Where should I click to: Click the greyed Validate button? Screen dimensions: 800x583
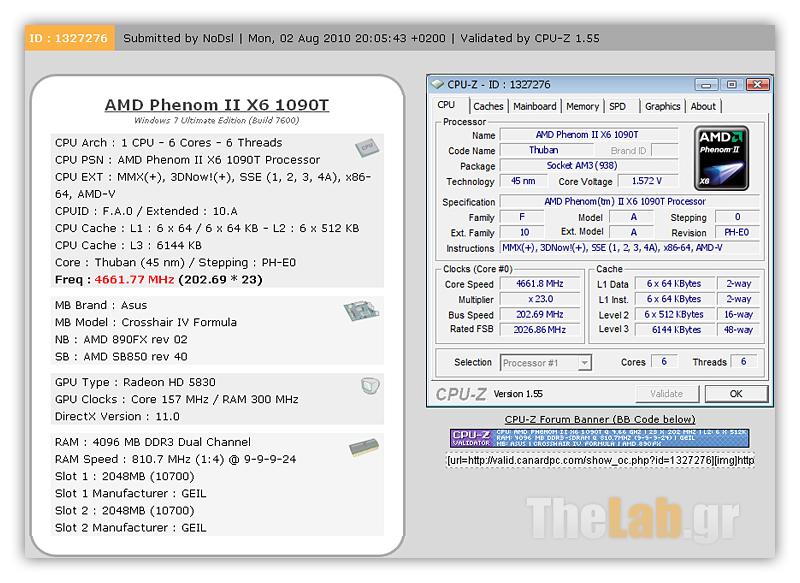tap(666, 394)
